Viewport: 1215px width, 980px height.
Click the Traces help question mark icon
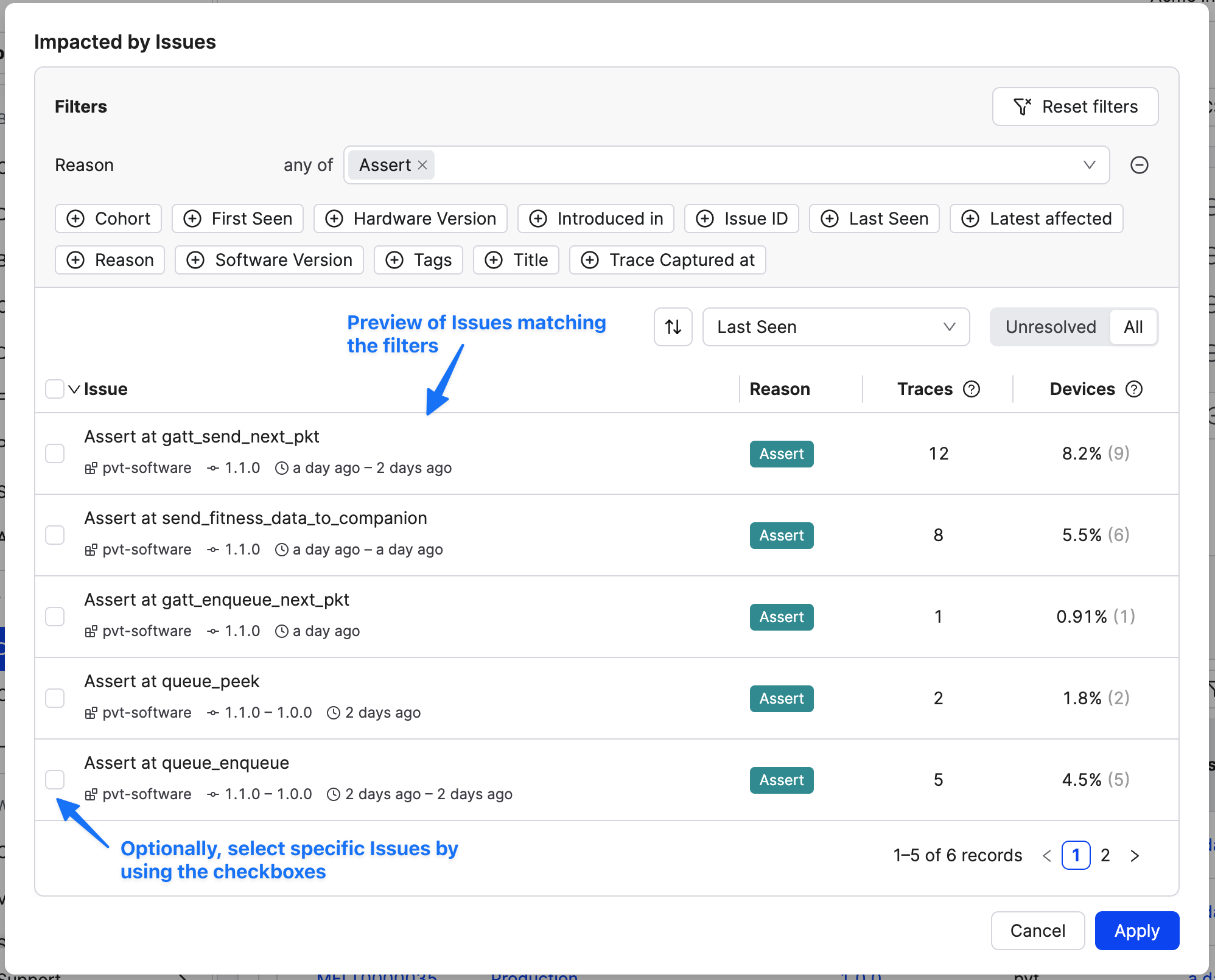pos(972,389)
